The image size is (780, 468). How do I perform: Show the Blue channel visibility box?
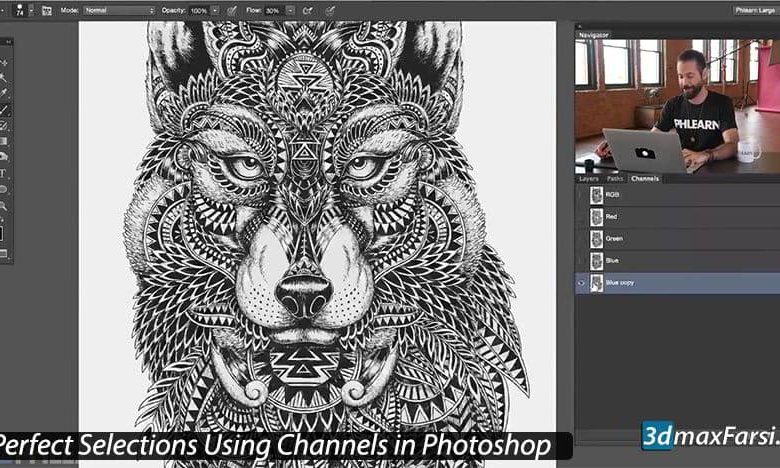pos(581,261)
